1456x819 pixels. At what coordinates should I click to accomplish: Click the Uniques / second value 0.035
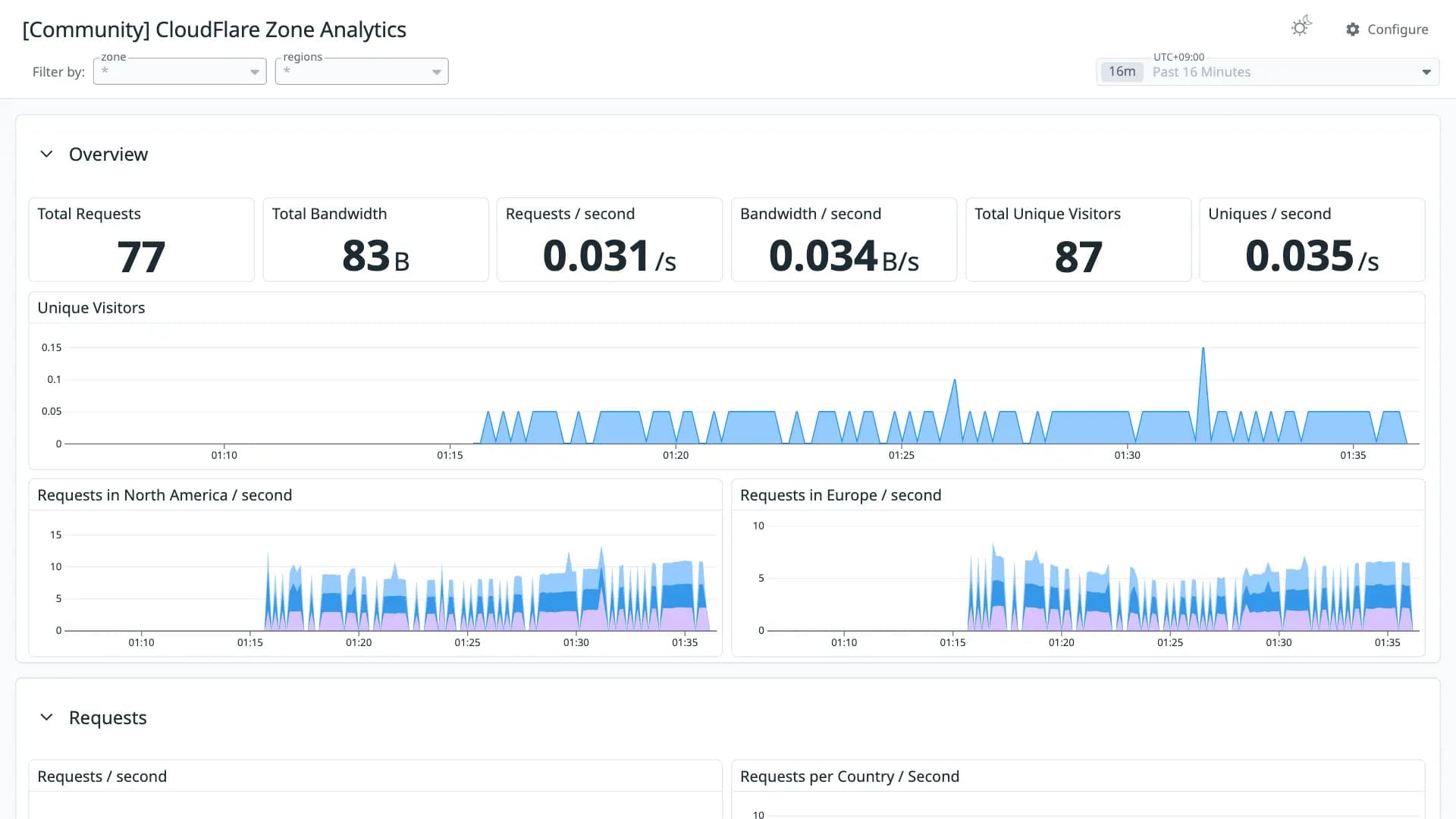coord(1312,256)
